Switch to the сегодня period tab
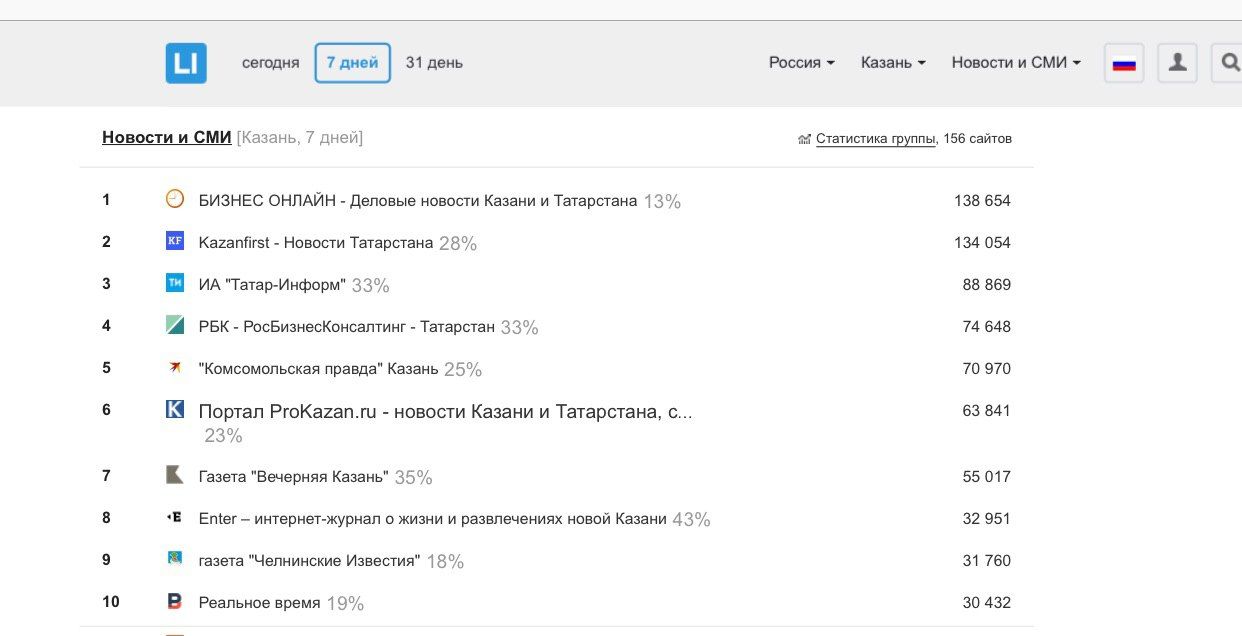1242x636 pixels. coord(270,63)
